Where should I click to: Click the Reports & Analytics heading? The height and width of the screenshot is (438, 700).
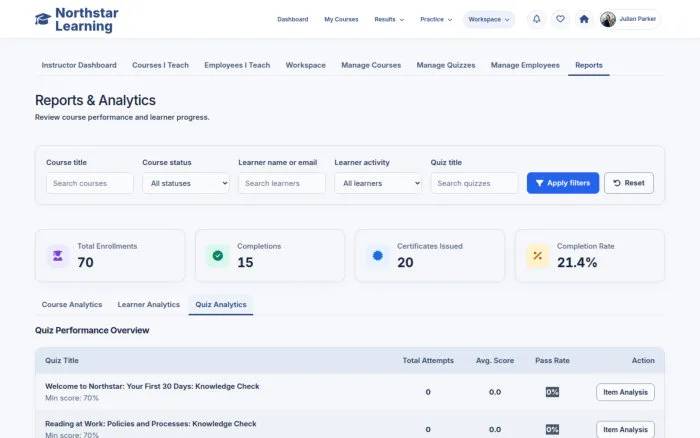[95, 100]
